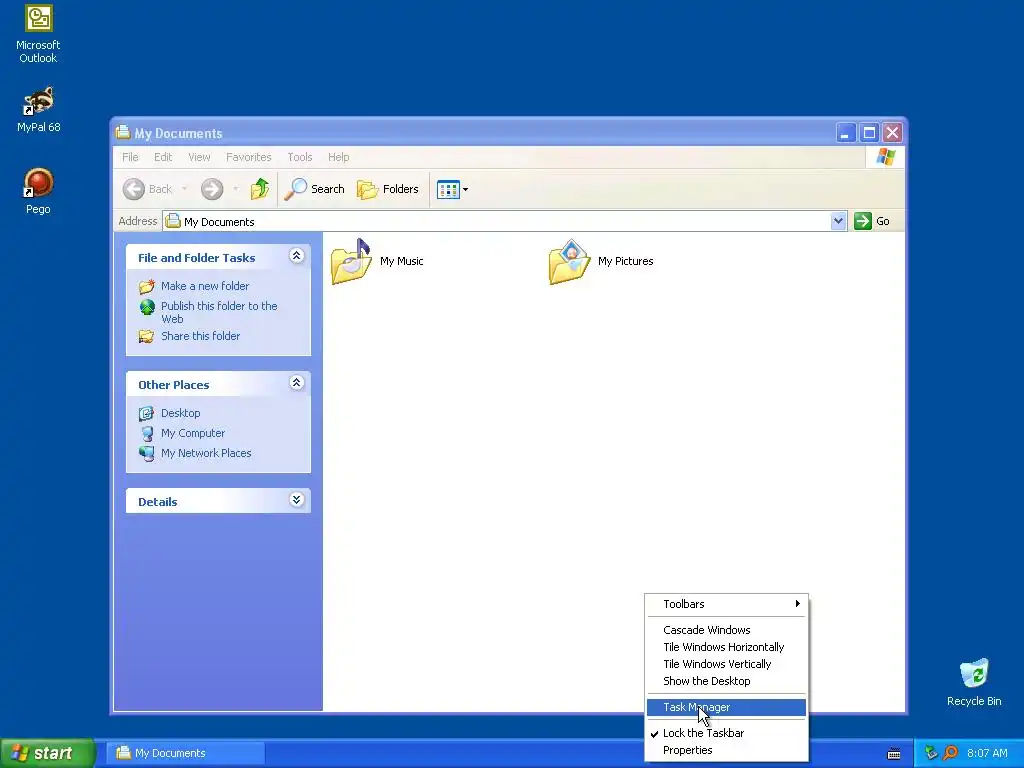Open the View menu
Image resolution: width=1024 pixels, height=768 pixels.
point(199,157)
